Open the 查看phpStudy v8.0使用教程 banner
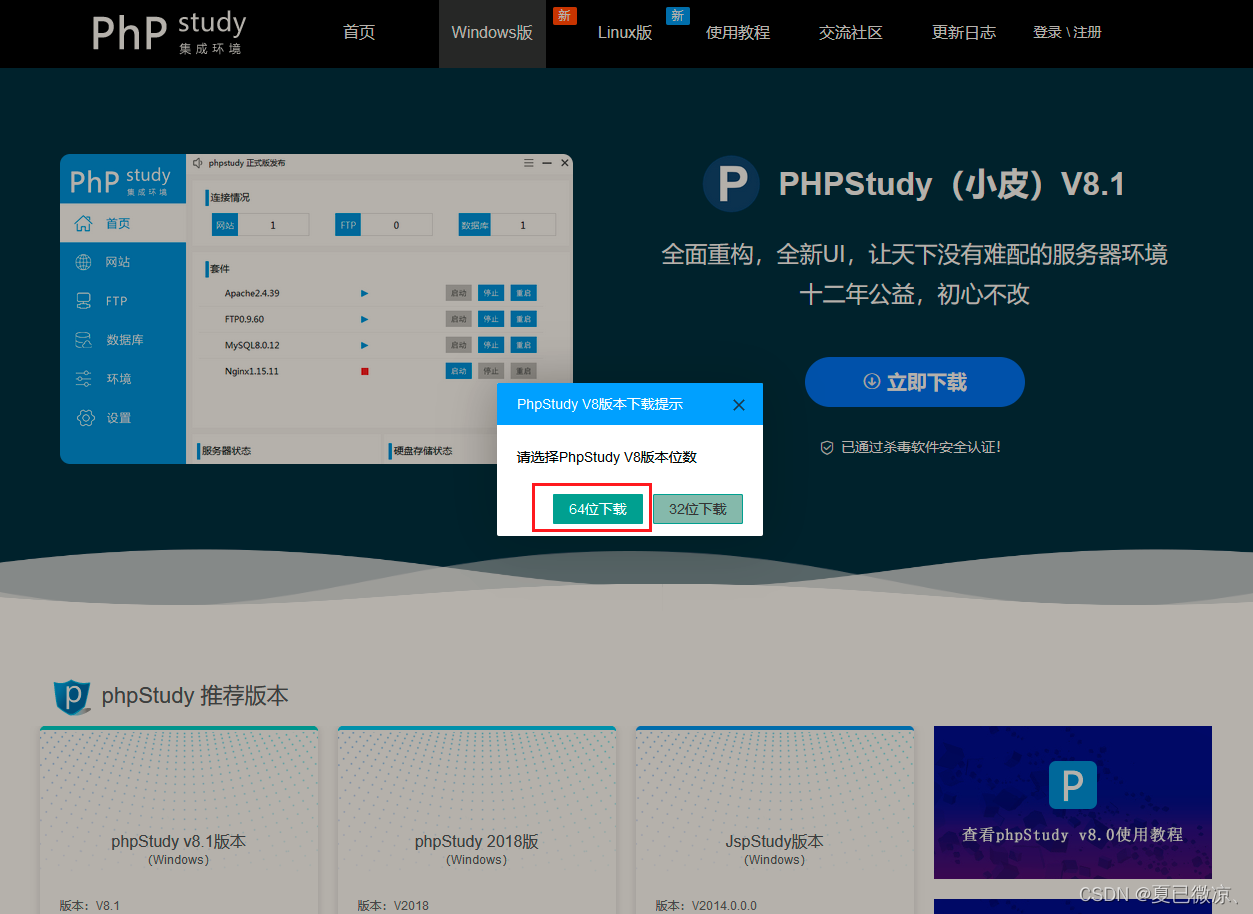The width and height of the screenshot is (1253, 914). [1073, 802]
